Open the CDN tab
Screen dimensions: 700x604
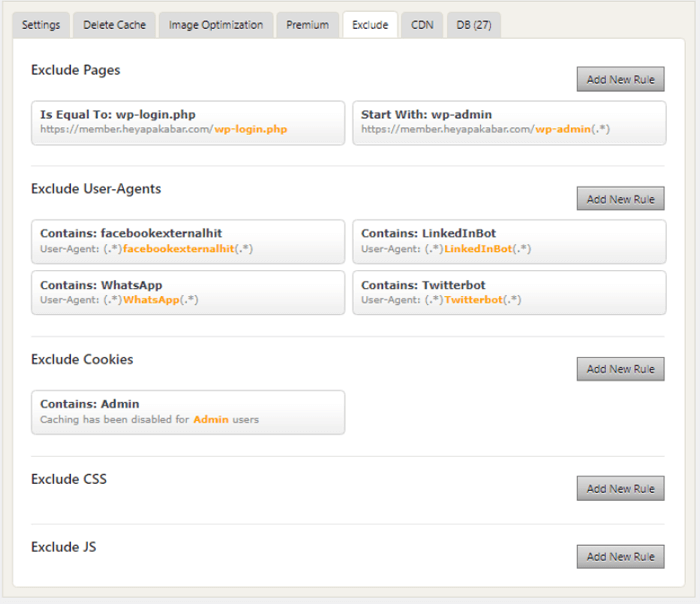point(422,25)
